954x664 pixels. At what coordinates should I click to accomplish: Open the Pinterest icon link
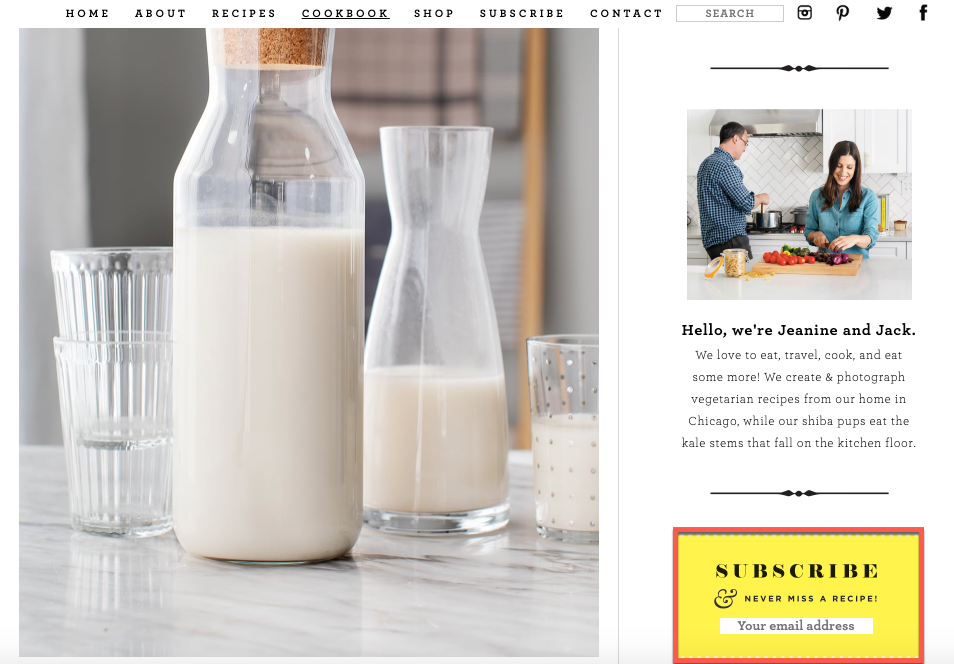[x=843, y=13]
